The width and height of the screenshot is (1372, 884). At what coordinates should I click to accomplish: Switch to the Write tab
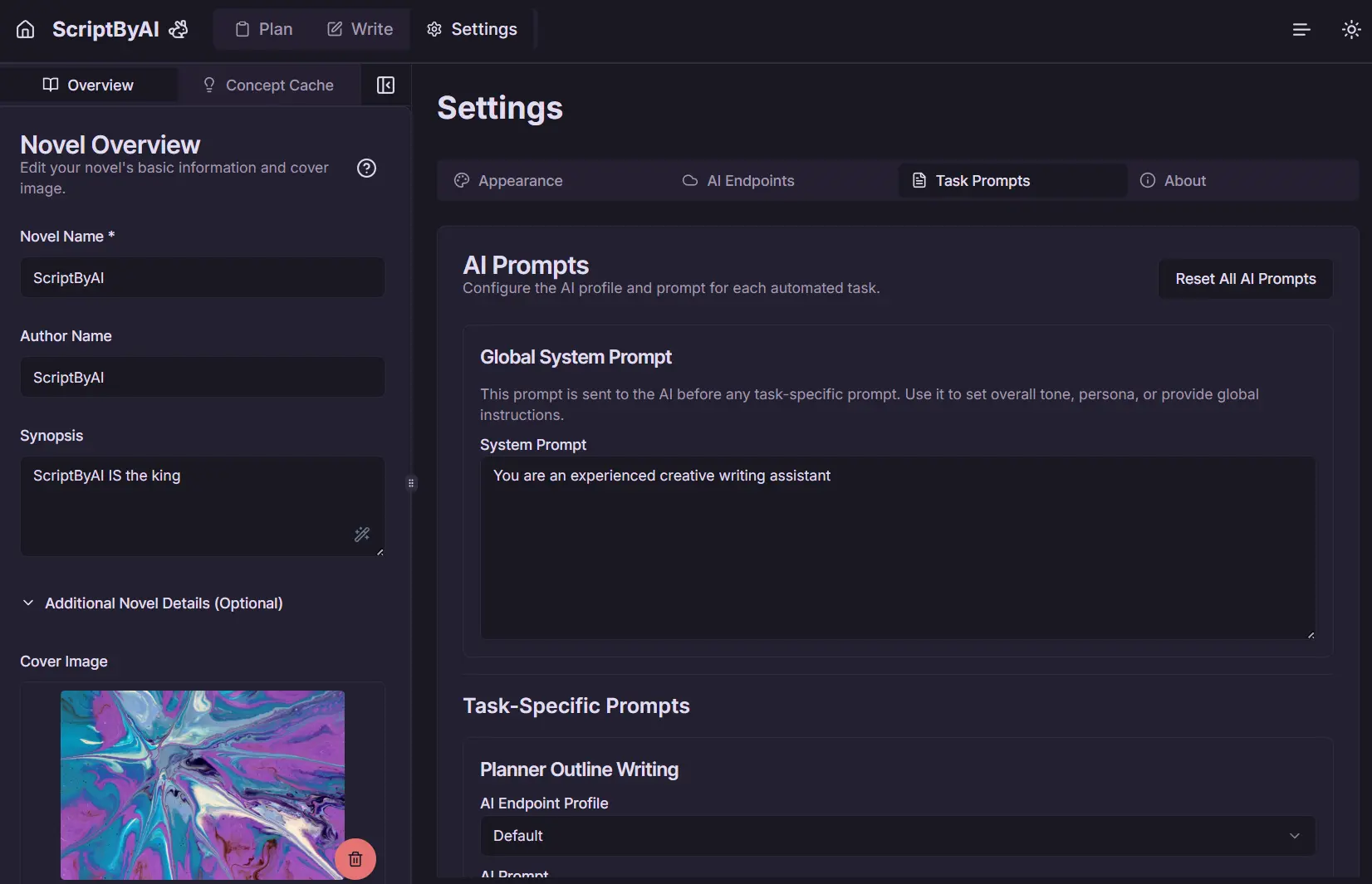(359, 29)
